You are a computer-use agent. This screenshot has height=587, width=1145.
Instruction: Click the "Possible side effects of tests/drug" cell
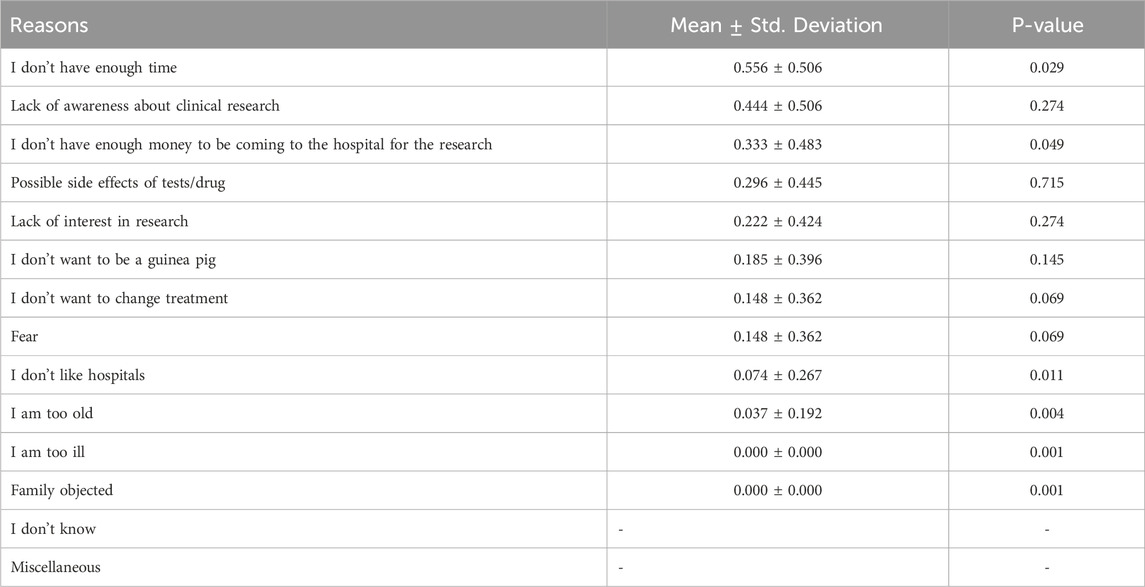[x=126, y=183]
